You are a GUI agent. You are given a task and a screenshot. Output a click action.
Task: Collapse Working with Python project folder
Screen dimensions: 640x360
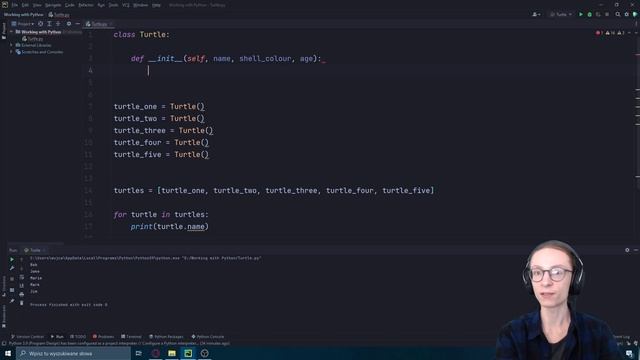12,32
